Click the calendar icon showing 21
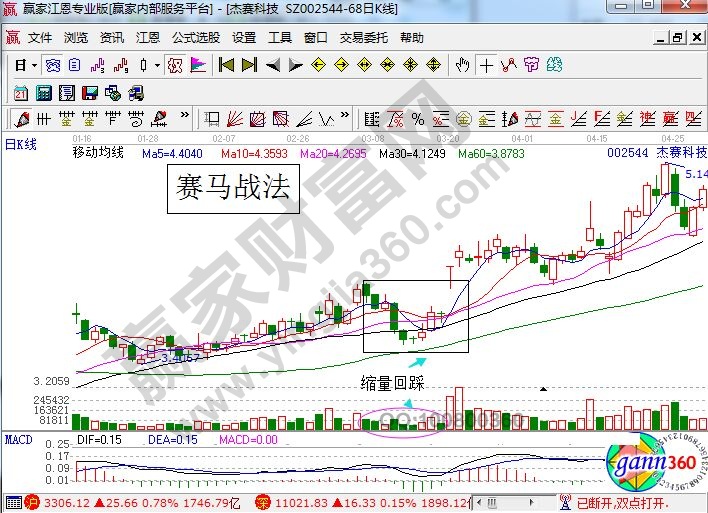 click(21, 93)
